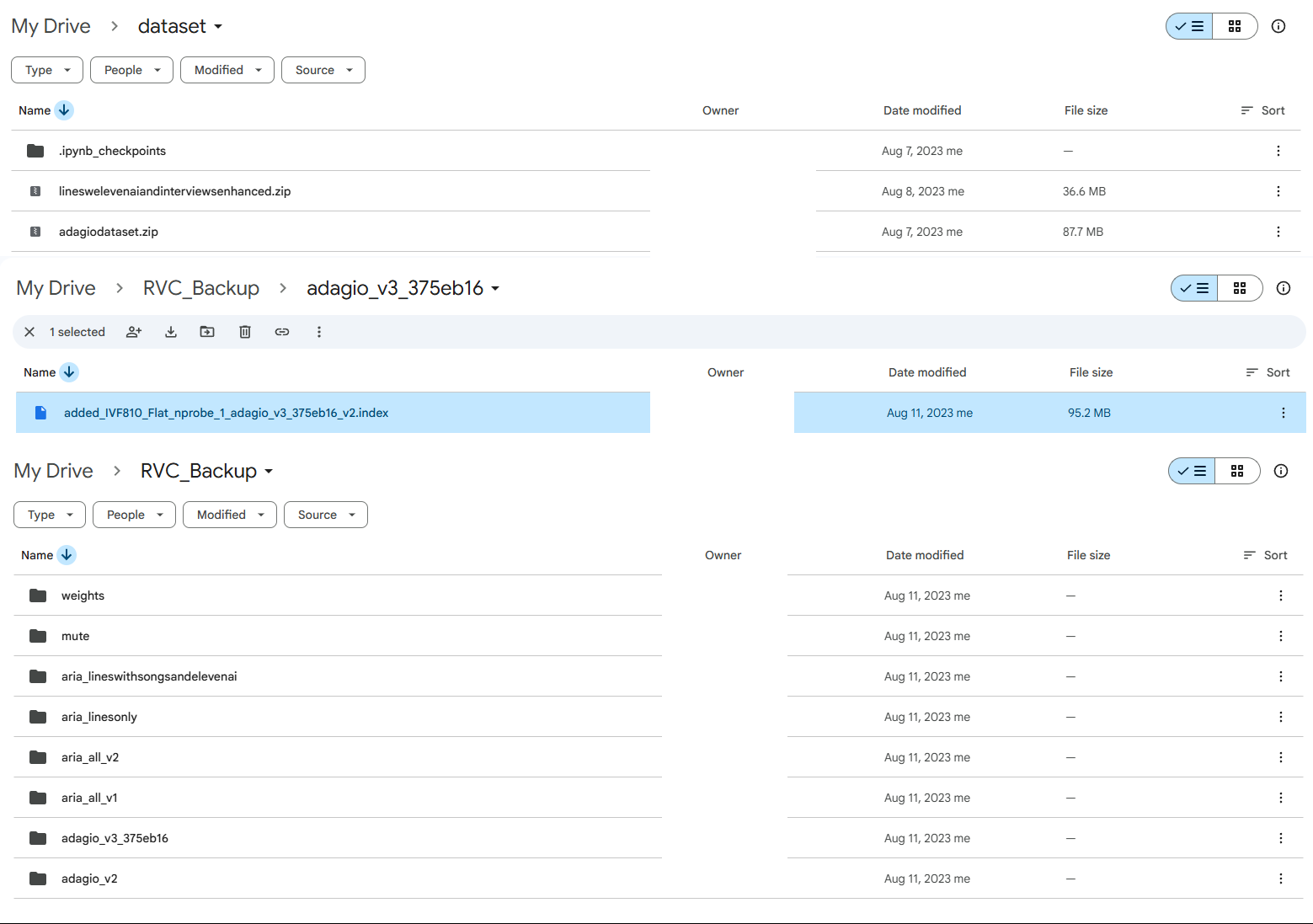Clear selection with the X icon

[x=29, y=332]
